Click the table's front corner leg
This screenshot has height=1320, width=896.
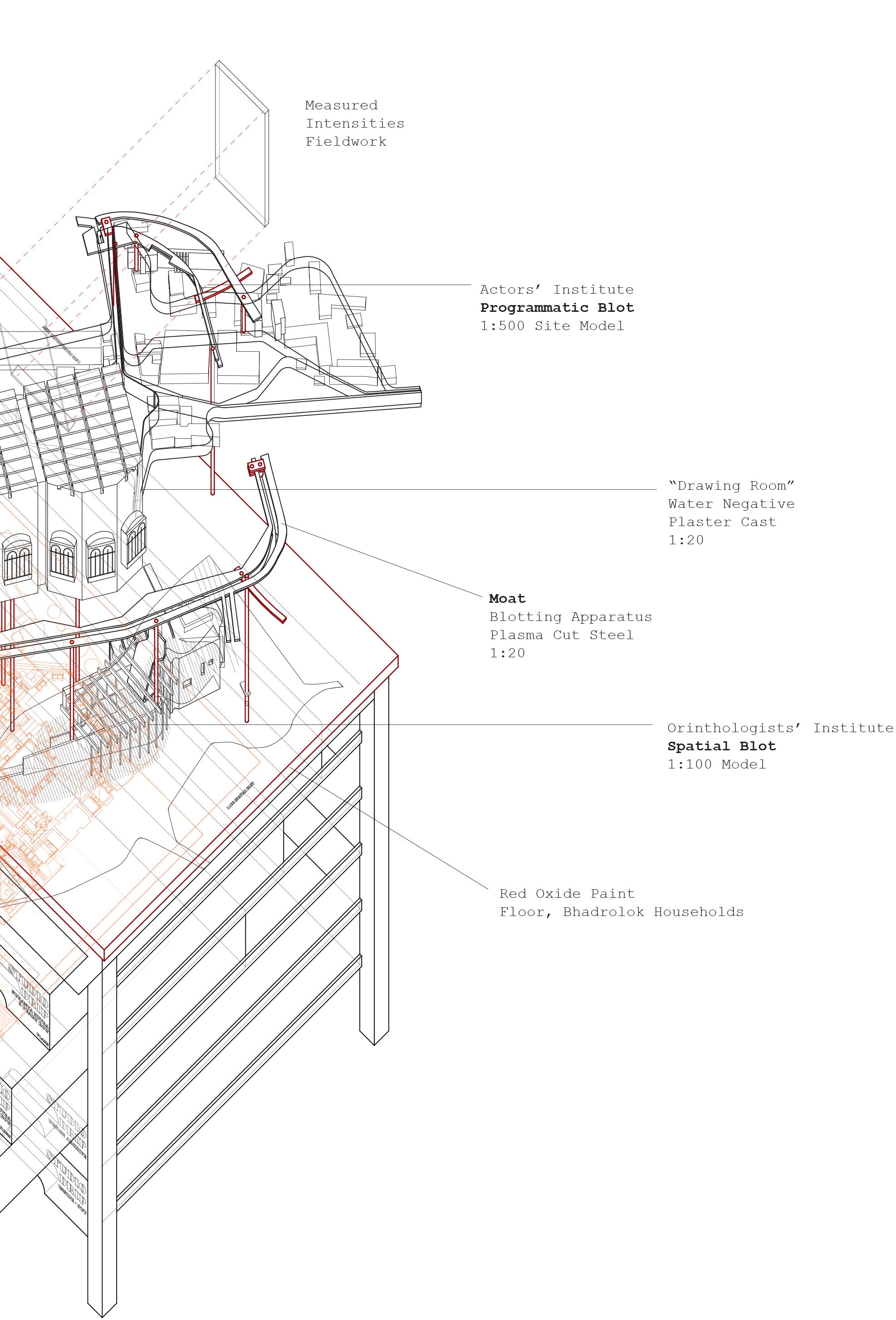coord(102,1136)
